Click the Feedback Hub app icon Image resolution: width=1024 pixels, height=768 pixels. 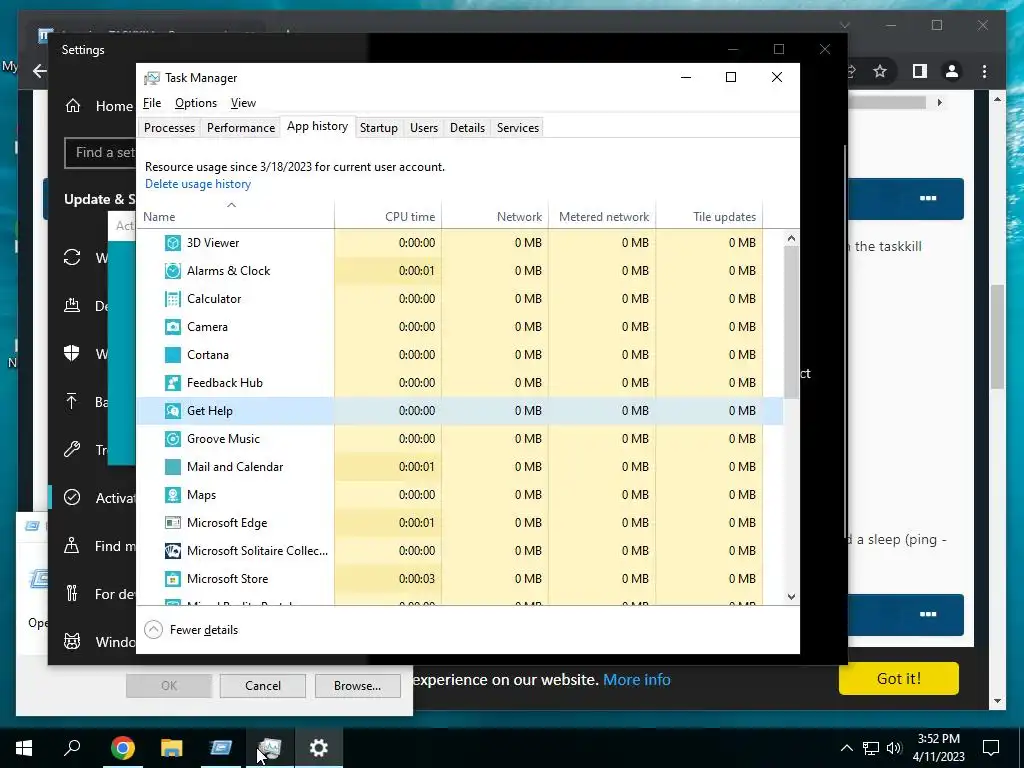(x=172, y=383)
